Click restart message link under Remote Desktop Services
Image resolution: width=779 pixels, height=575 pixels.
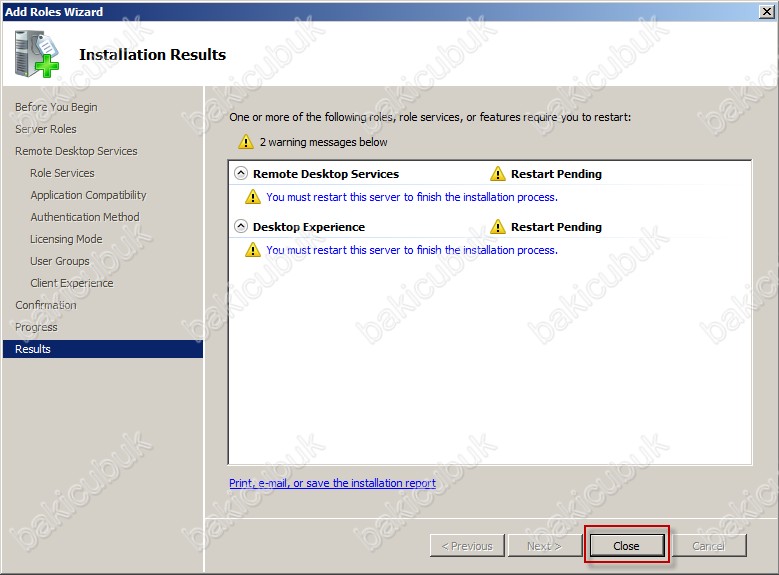tap(412, 197)
